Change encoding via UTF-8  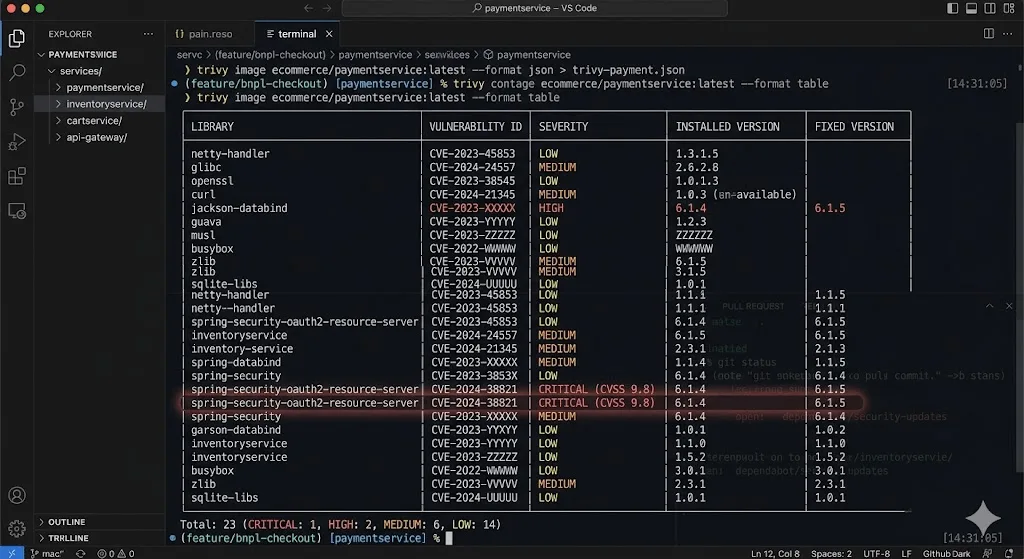876,553
